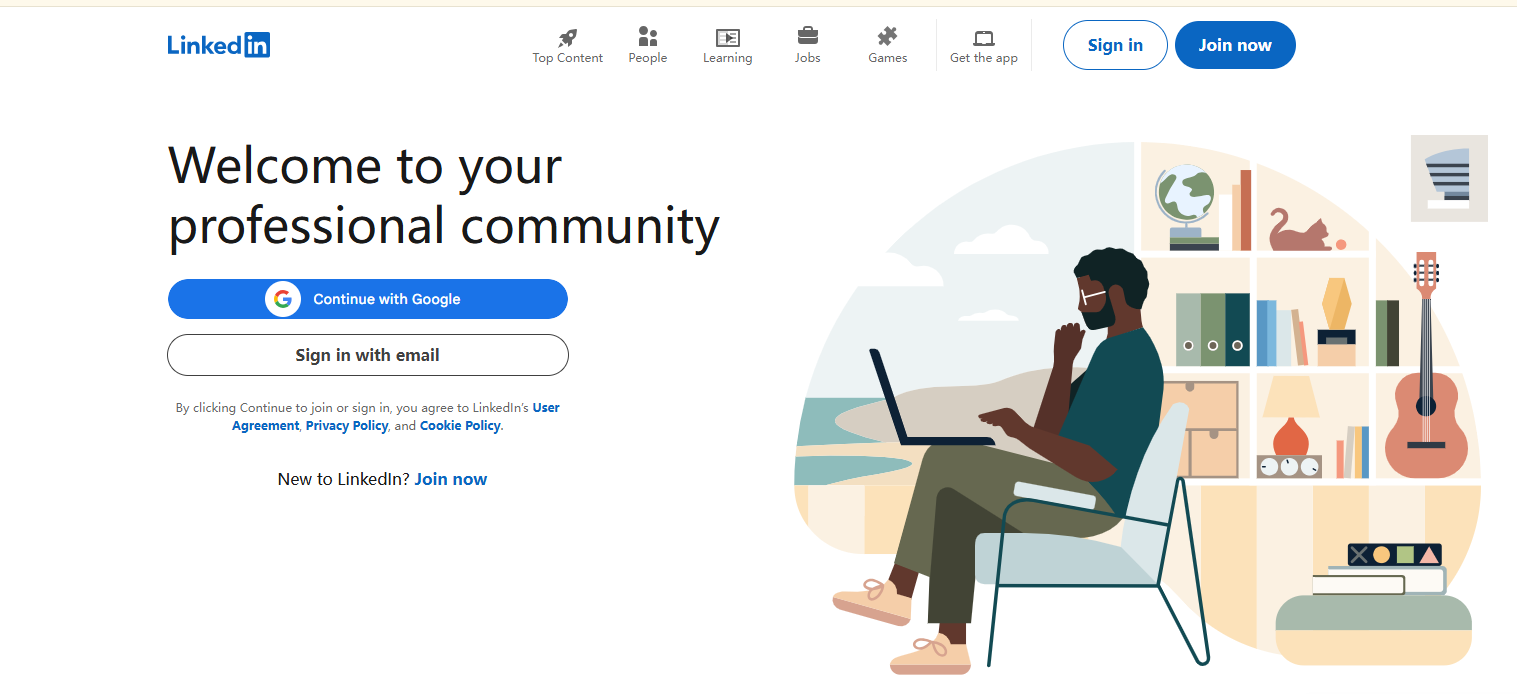Click Join now link below New to LinkedIn
The width and height of the screenshot is (1517, 694).
[x=451, y=479]
